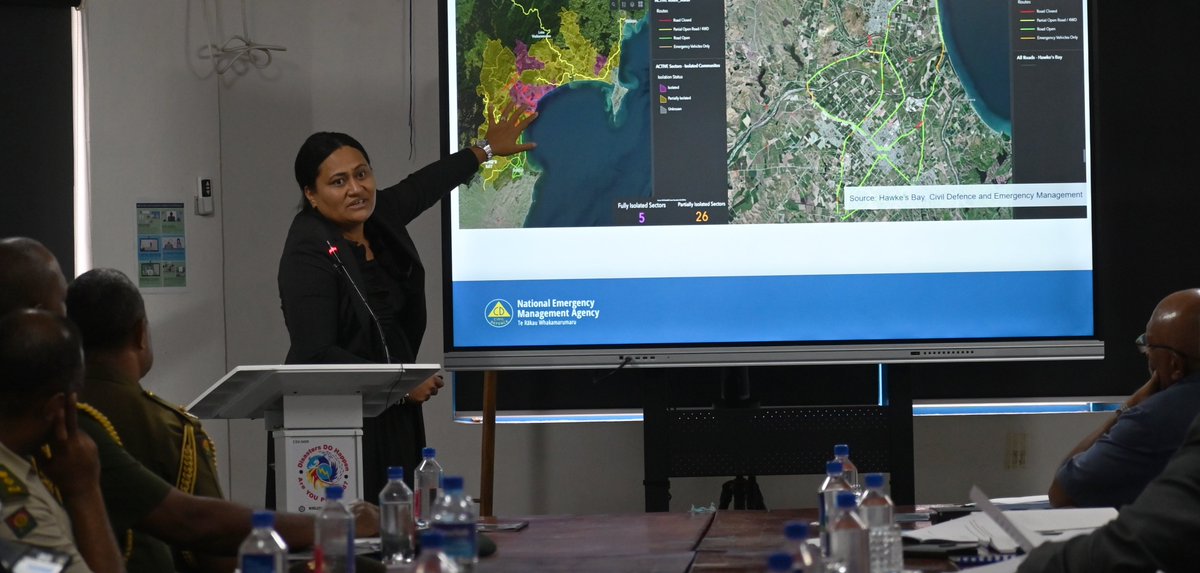Click the All Roads - Hawke's Bay layer label
Image resolution: width=1200 pixels, height=573 pixels.
click(x=1039, y=57)
